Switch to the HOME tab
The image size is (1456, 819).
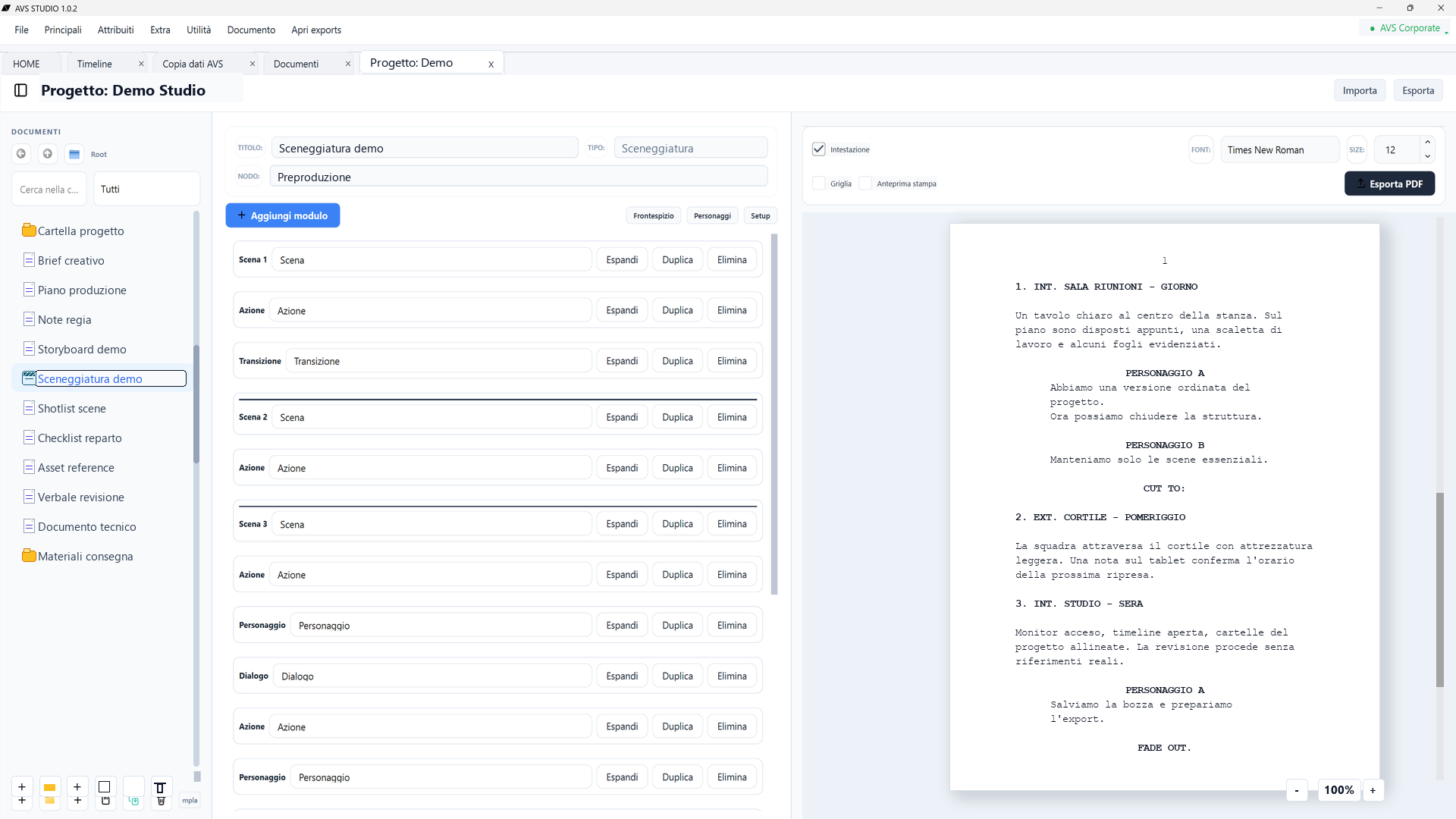(27, 64)
